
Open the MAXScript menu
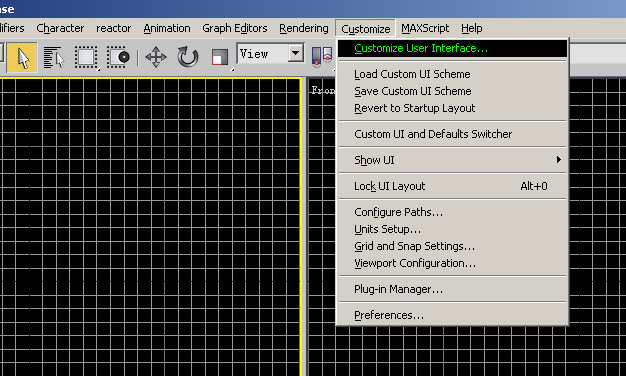click(x=425, y=28)
